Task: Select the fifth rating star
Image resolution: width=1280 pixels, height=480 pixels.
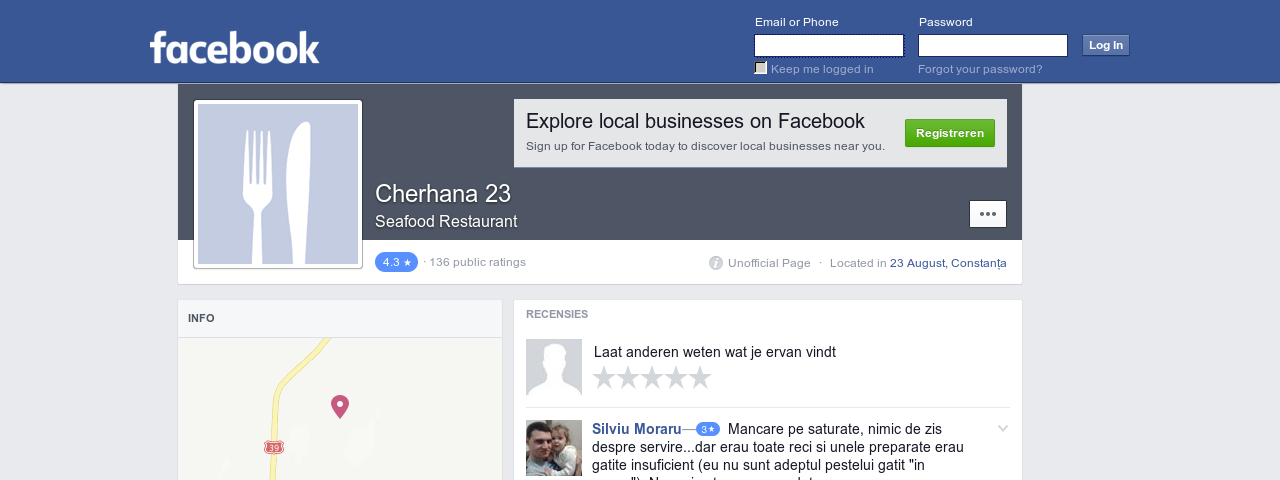Action: 700,377
